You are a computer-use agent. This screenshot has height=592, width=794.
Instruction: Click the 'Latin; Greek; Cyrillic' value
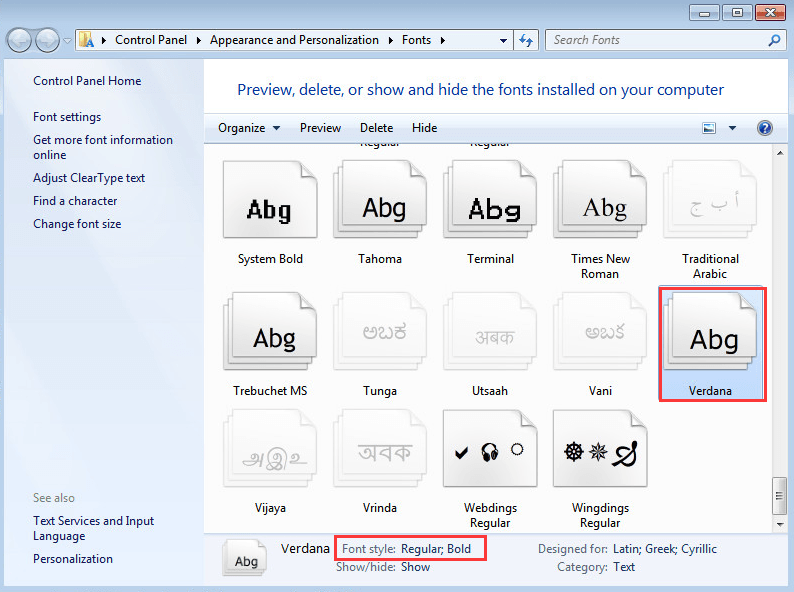pyautogui.click(x=665, y=549)
